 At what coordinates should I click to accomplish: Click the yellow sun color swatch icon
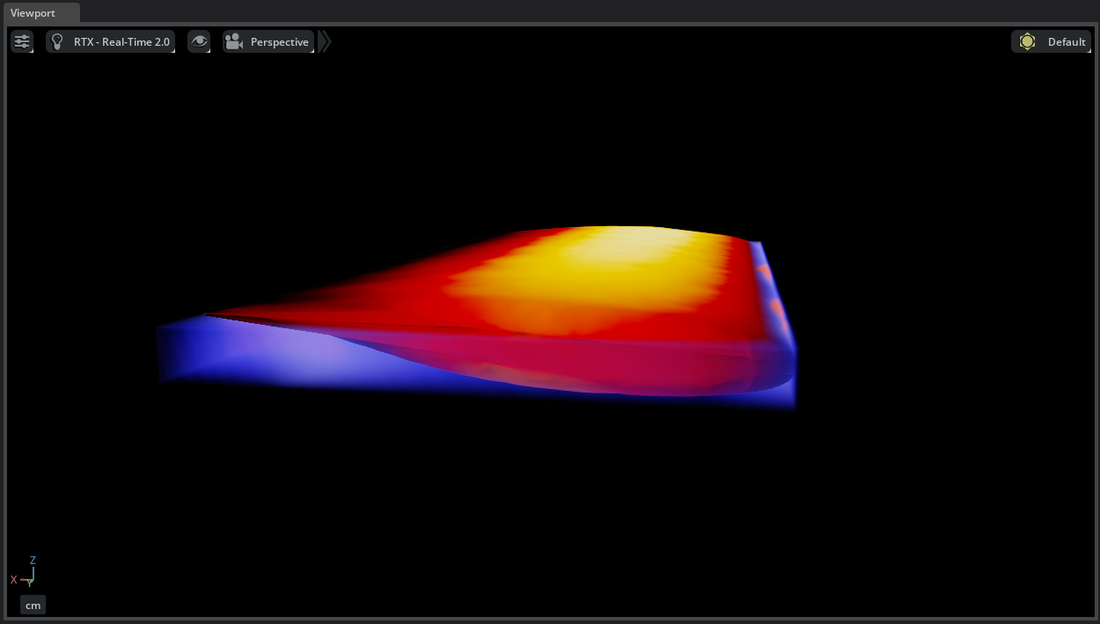pyautogui.click(x=1027, y=41)
